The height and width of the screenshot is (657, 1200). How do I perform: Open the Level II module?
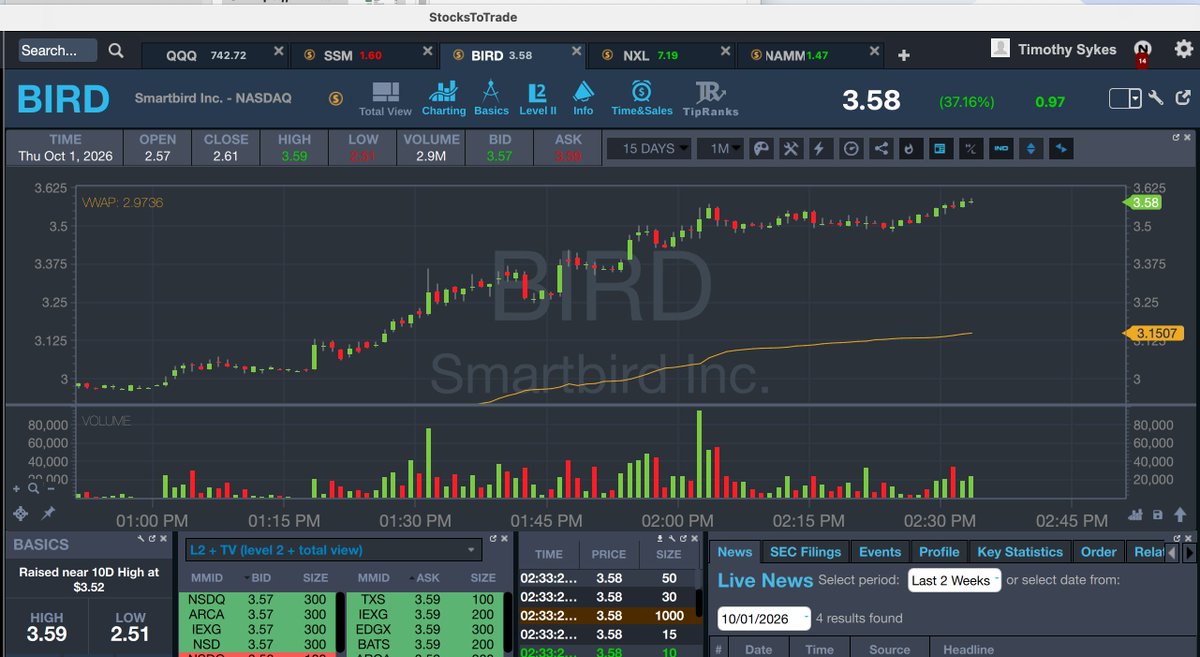(538, 98)
